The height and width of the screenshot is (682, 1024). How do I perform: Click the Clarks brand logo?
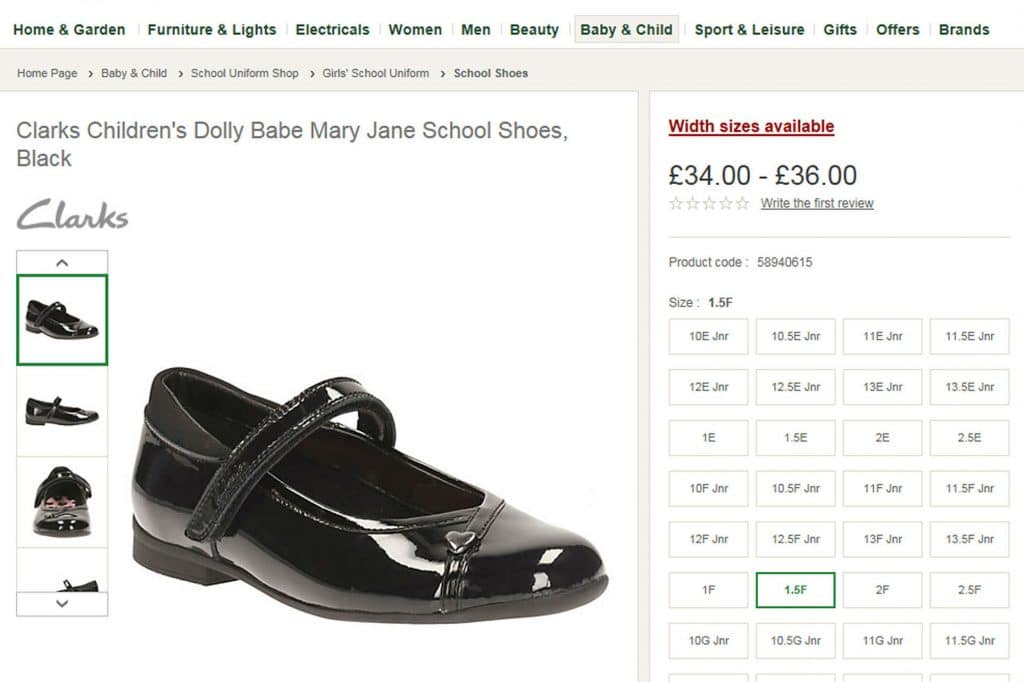(72, 215)
